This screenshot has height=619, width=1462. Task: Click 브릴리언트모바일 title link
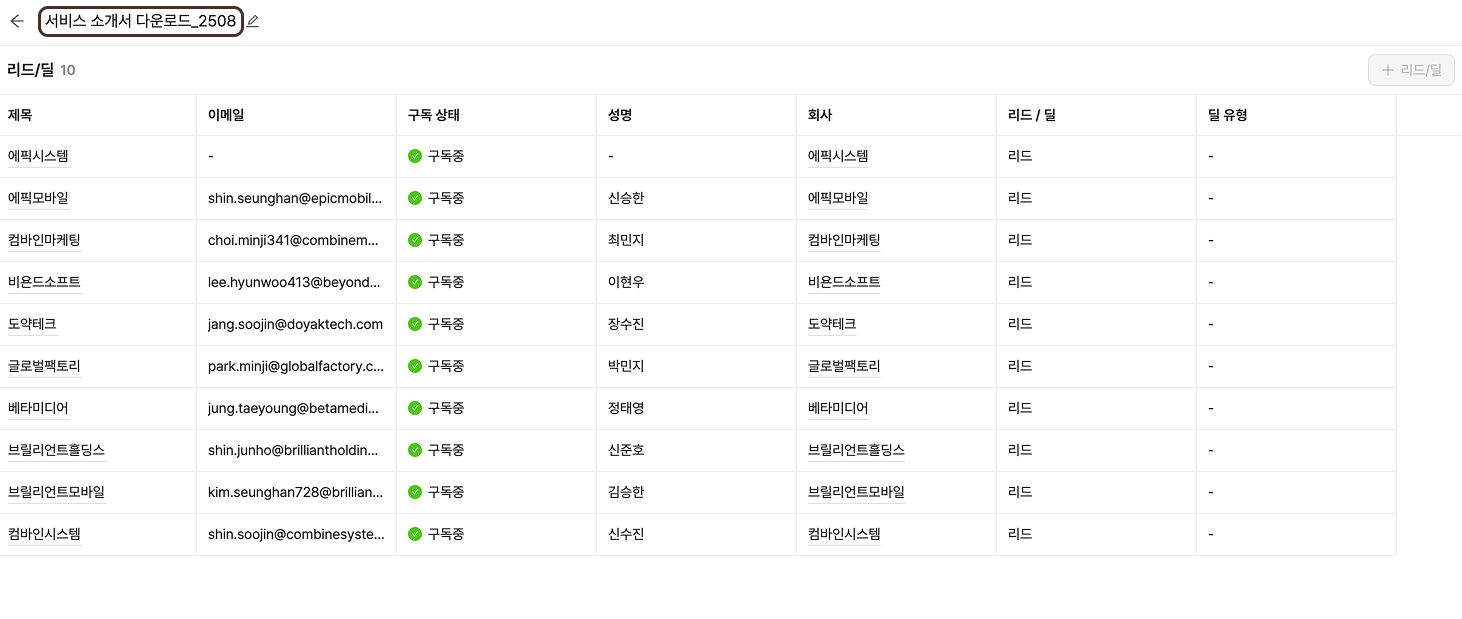pyautogui.click(x=56, y=492)
